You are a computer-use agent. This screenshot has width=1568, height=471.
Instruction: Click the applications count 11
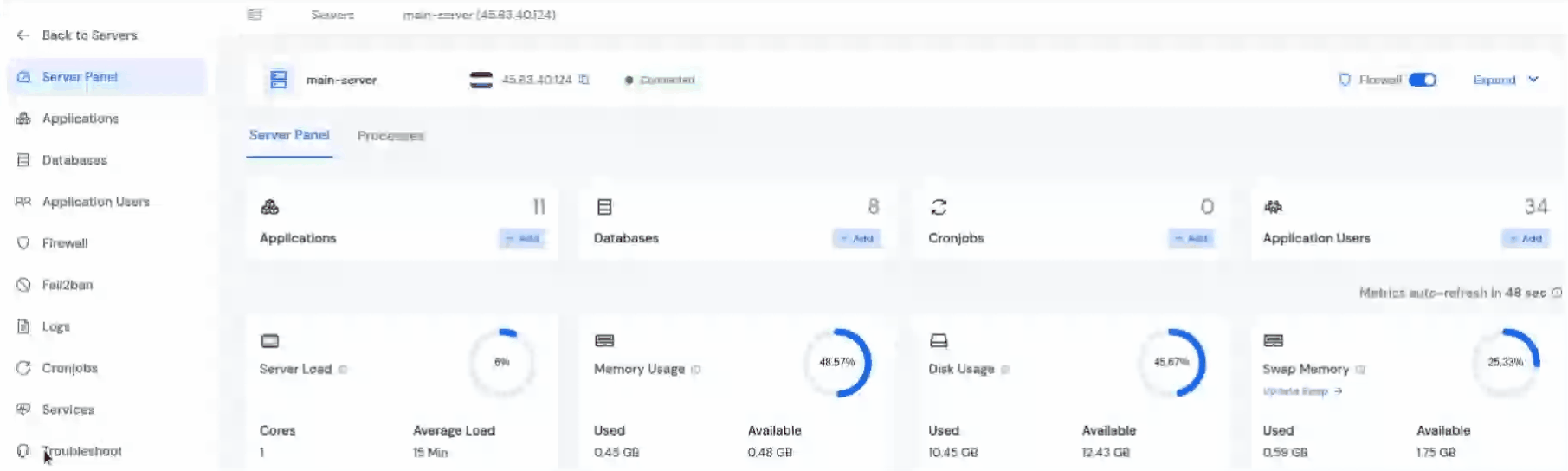[x=539, y=207]
